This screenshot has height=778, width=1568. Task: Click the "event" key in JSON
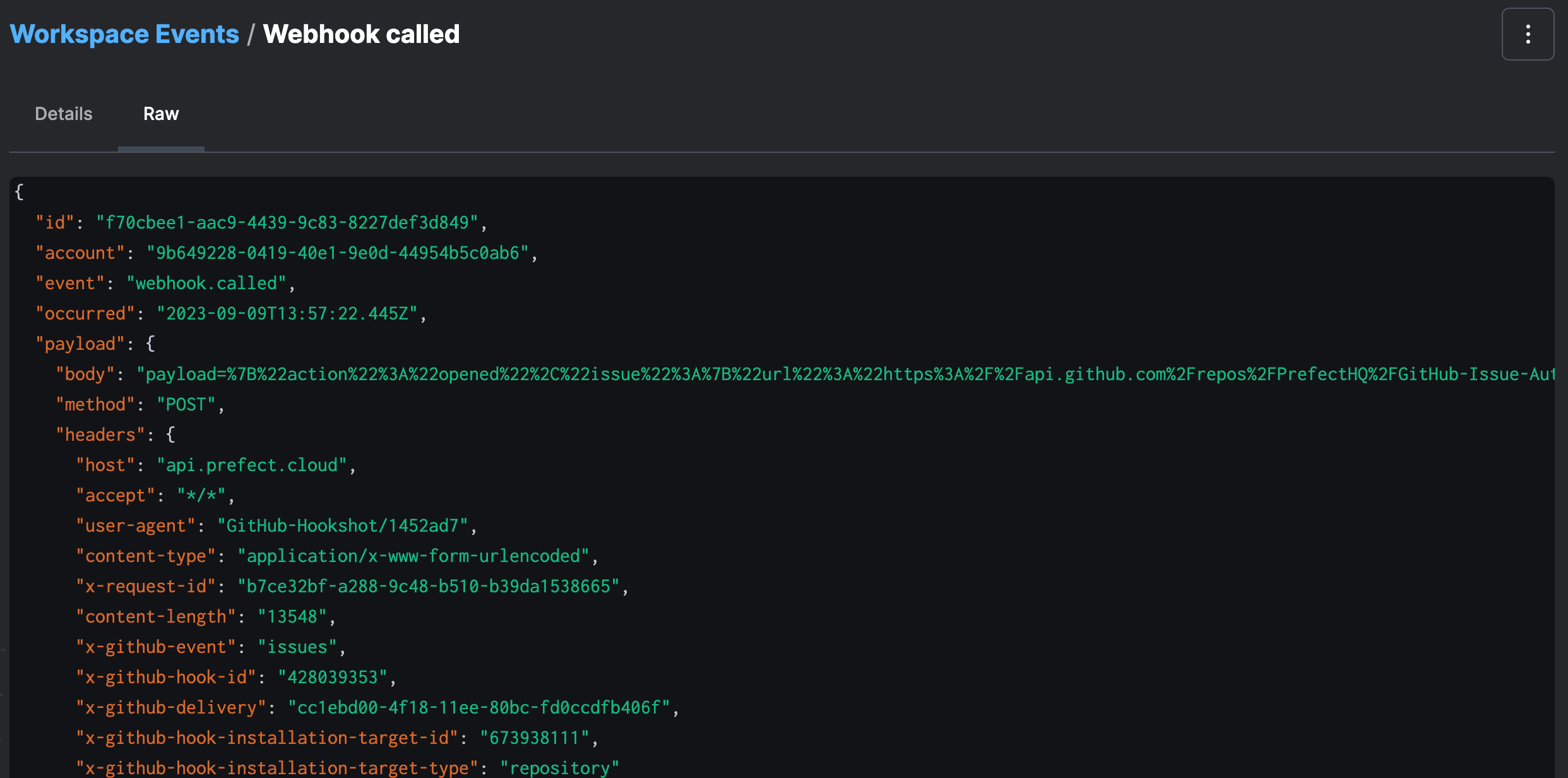[x=70, y=283]
